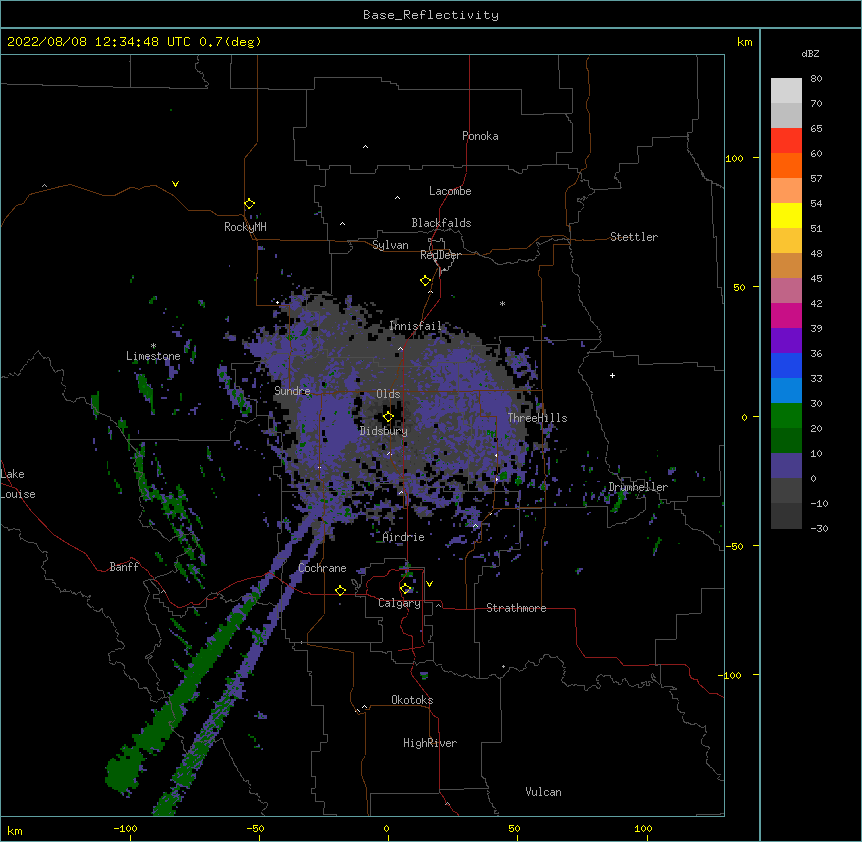862x842 pixels.
Task: Click the Calgary label
Action: tap(400, 603)
